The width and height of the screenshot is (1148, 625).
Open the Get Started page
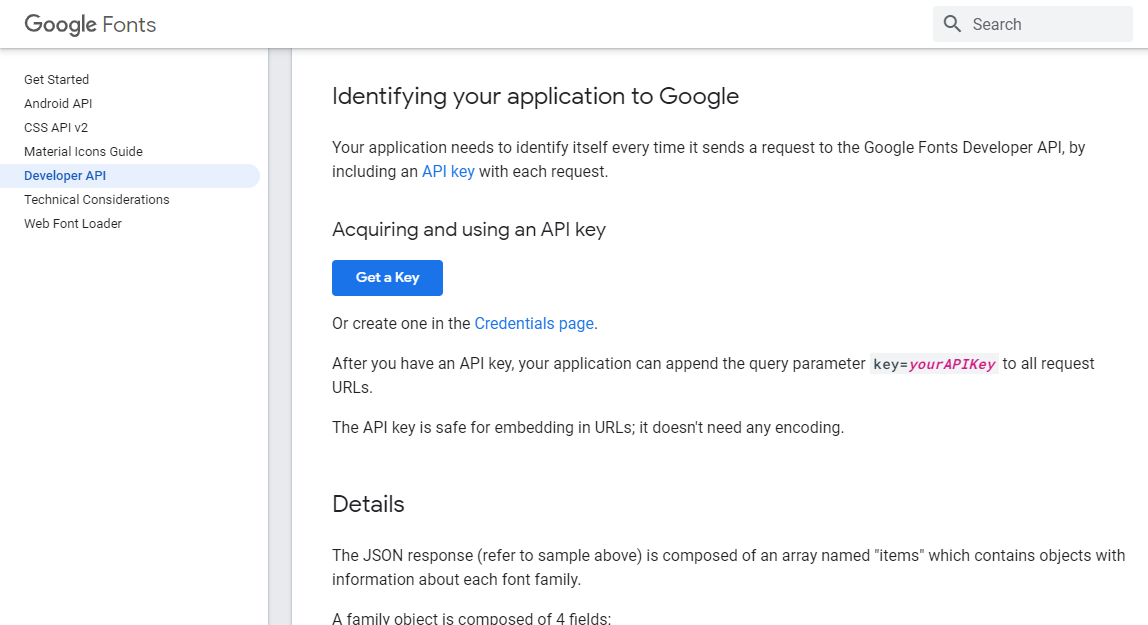[56, 79]
